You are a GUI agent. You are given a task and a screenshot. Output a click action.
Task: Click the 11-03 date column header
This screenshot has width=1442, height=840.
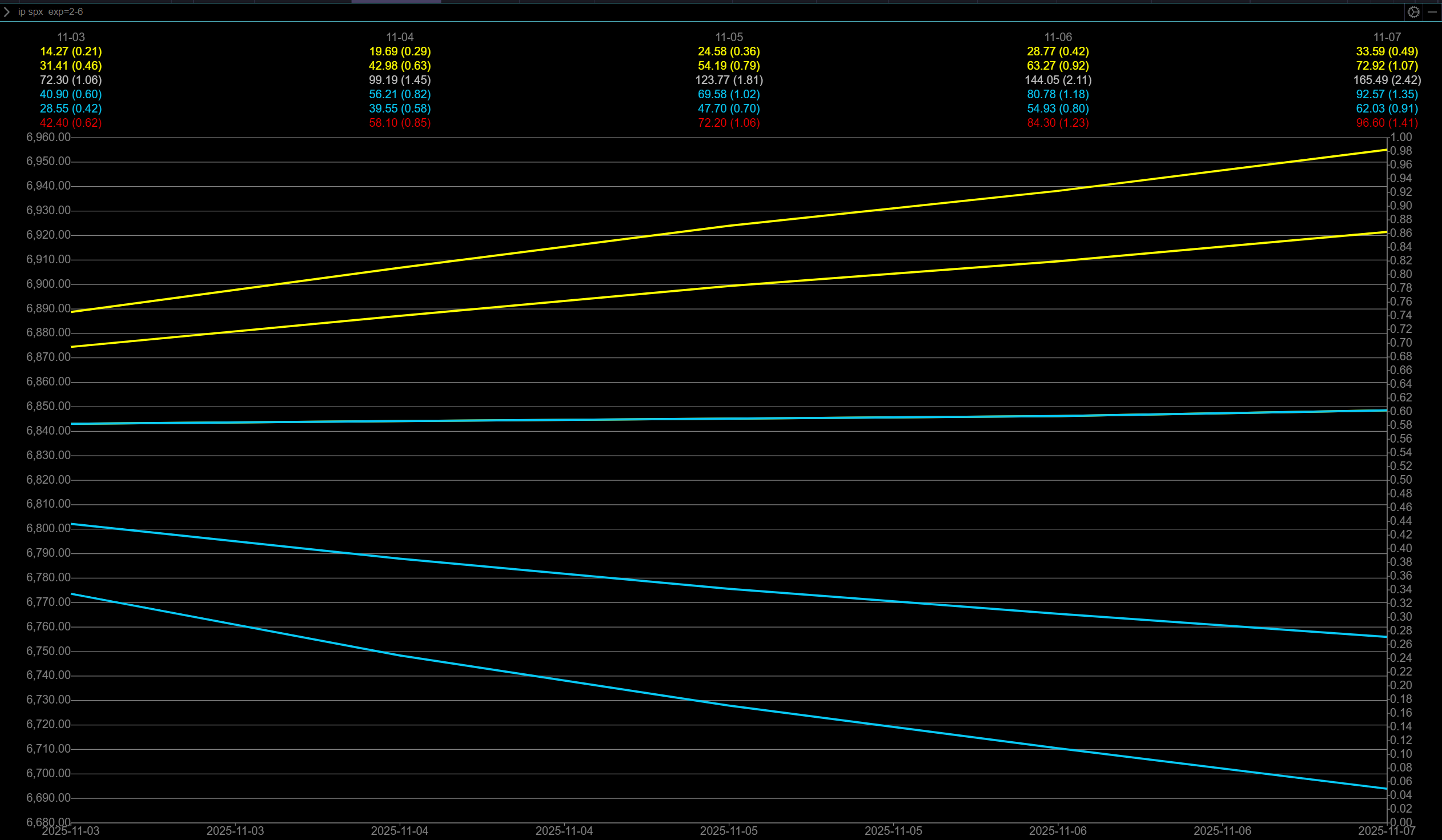(x=71, y=37)
